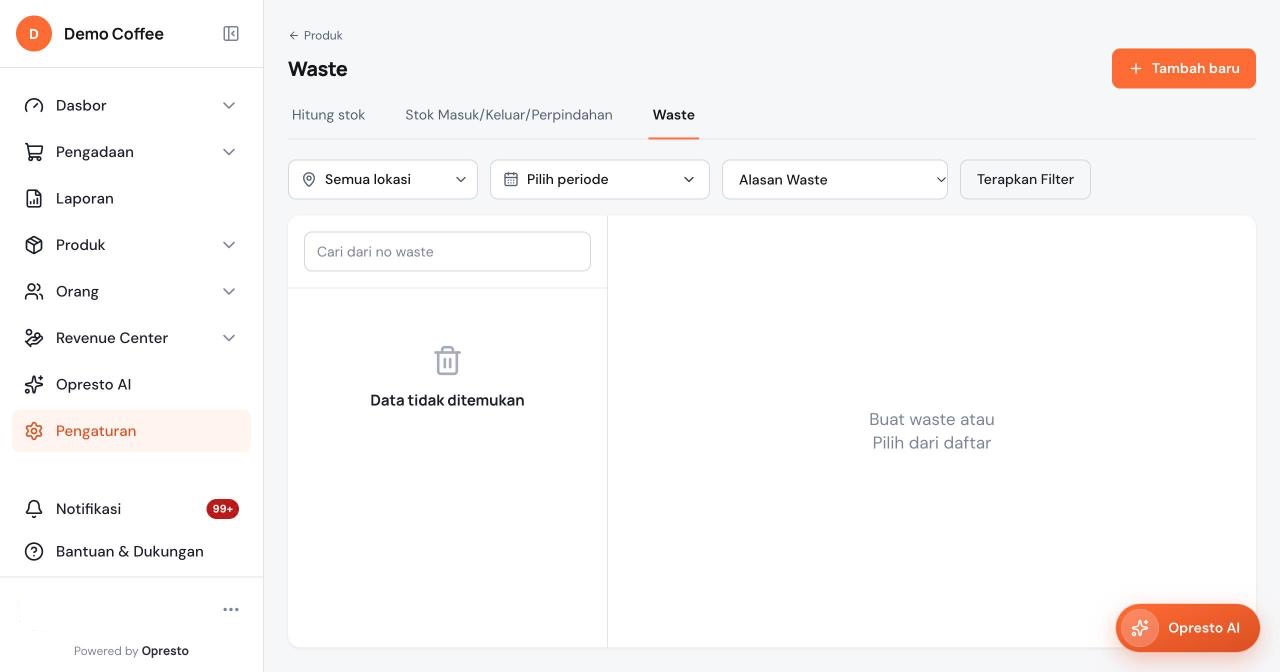Open the three-dots more menu in sidebar

231,610
